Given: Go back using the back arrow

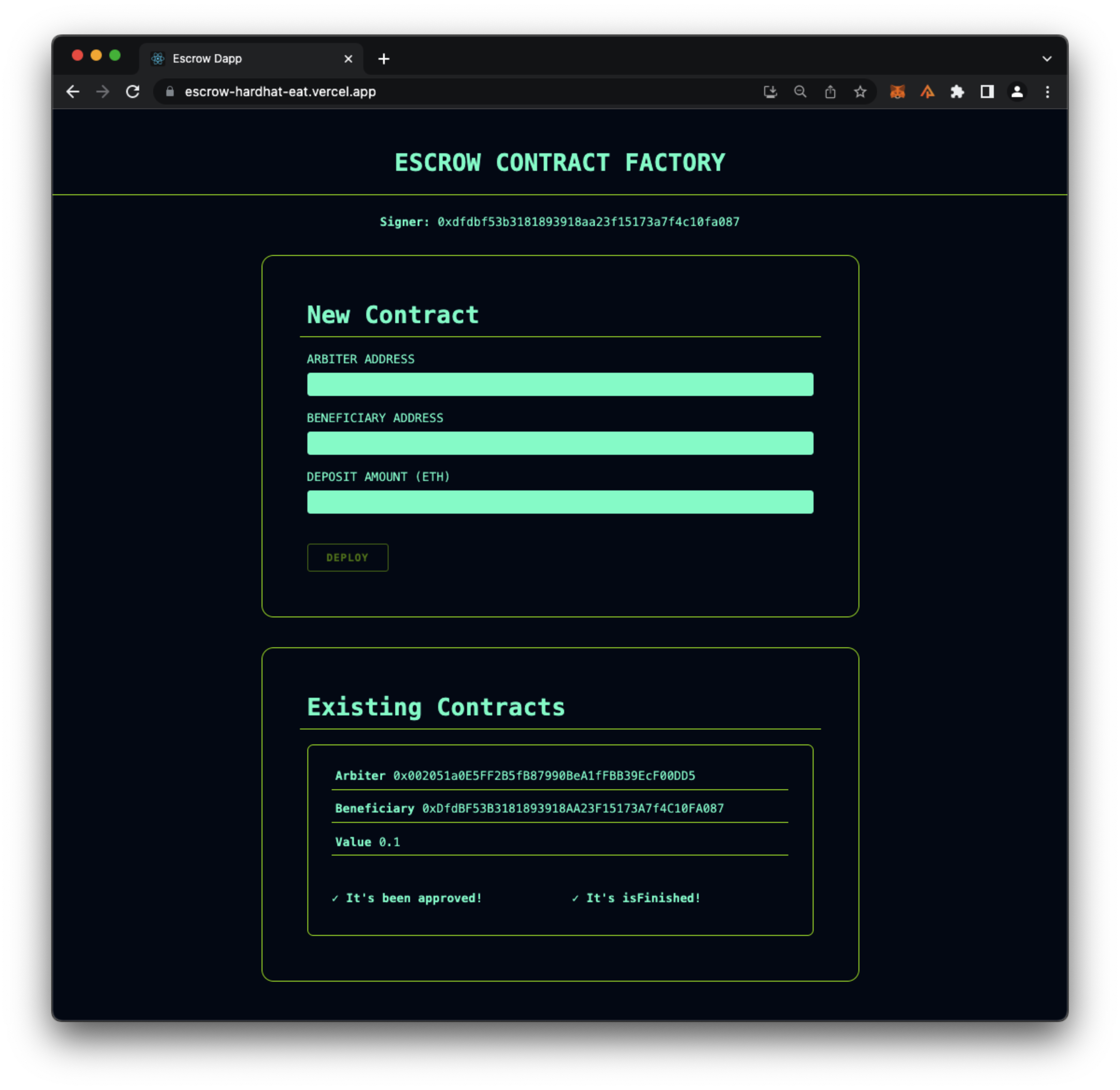Looking at the screenshot, I should coord(73,92).
